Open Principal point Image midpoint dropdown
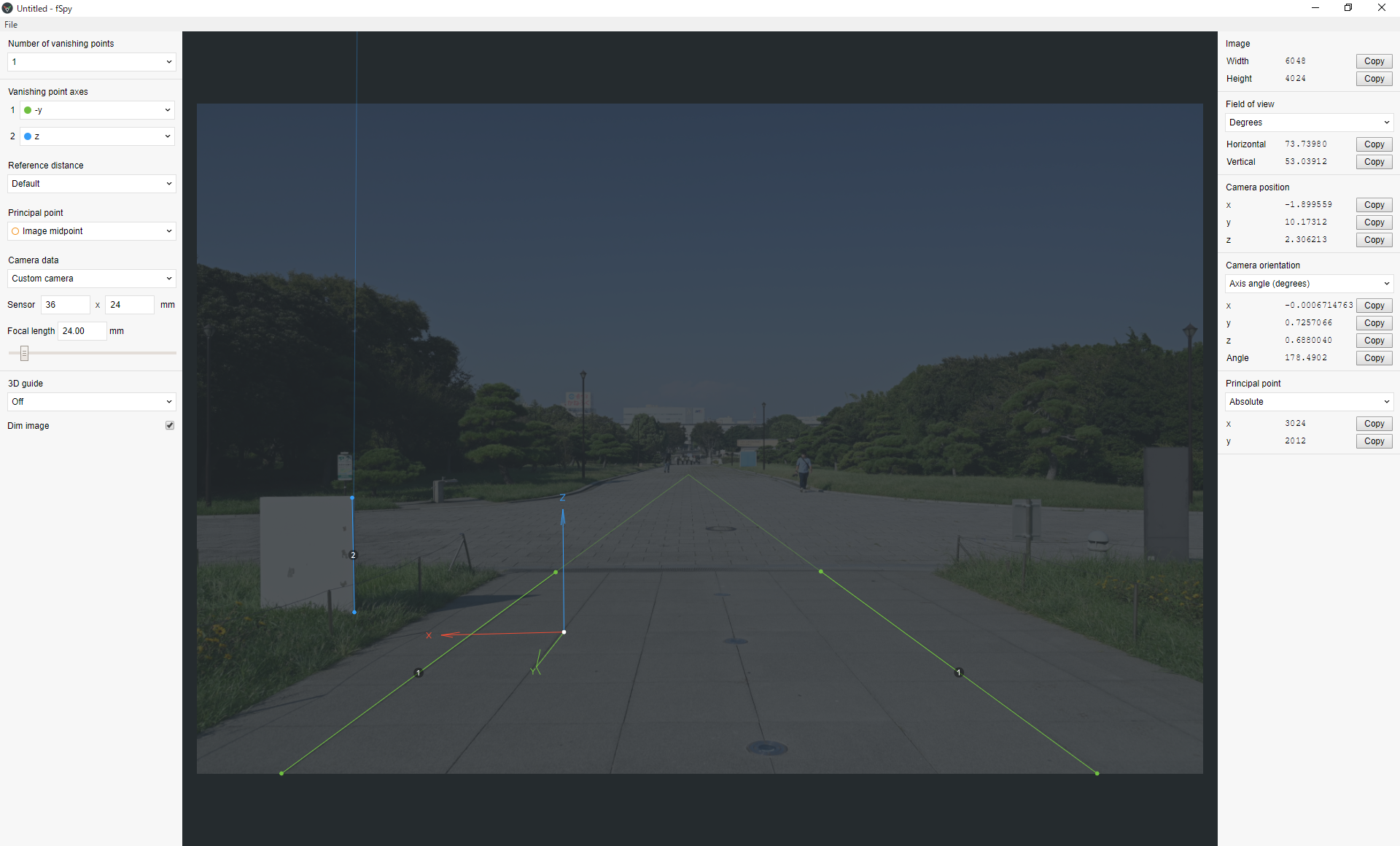The width and height of the screenshot is (1400, 846). pos(91,231)
